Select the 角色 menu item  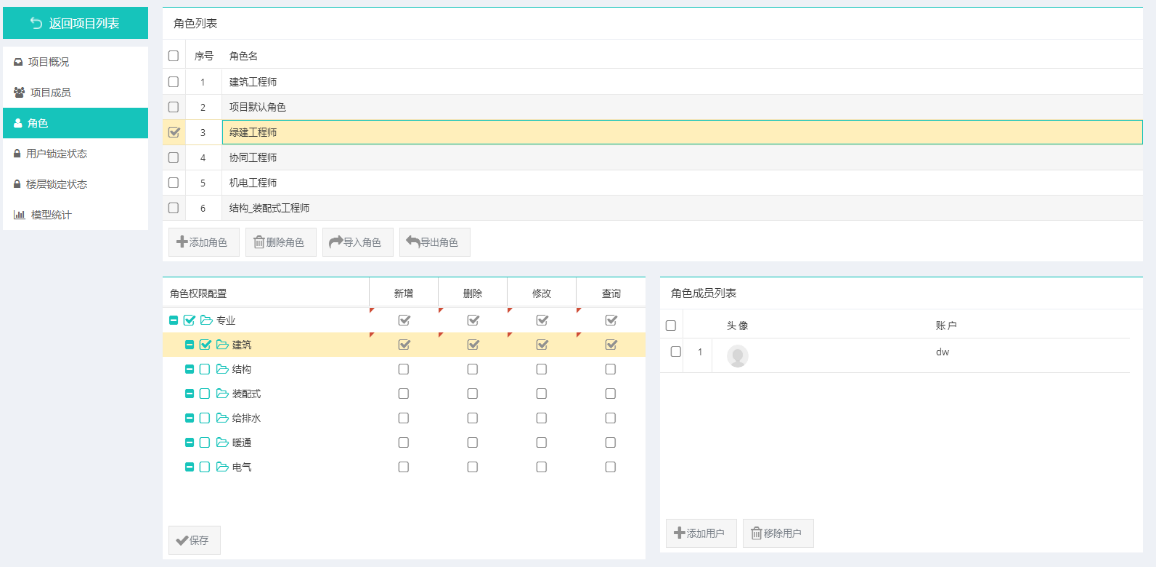coord(75,123)
